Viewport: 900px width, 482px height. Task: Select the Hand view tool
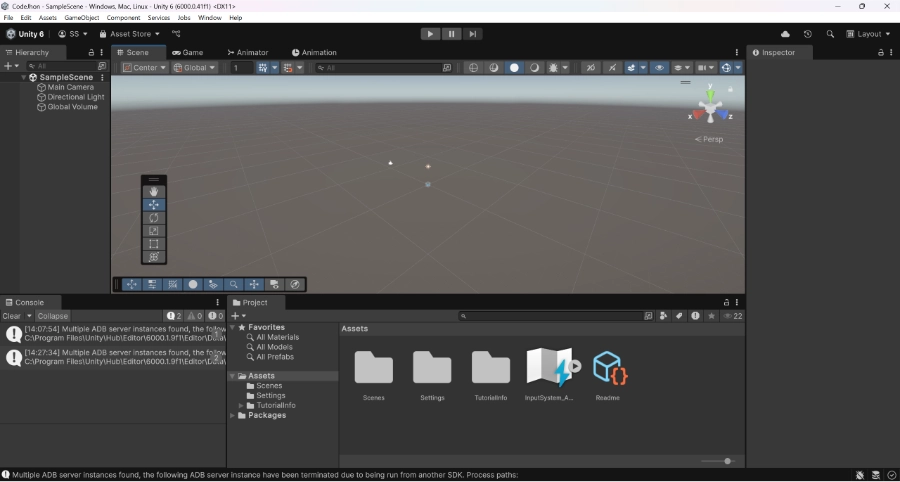154,191
